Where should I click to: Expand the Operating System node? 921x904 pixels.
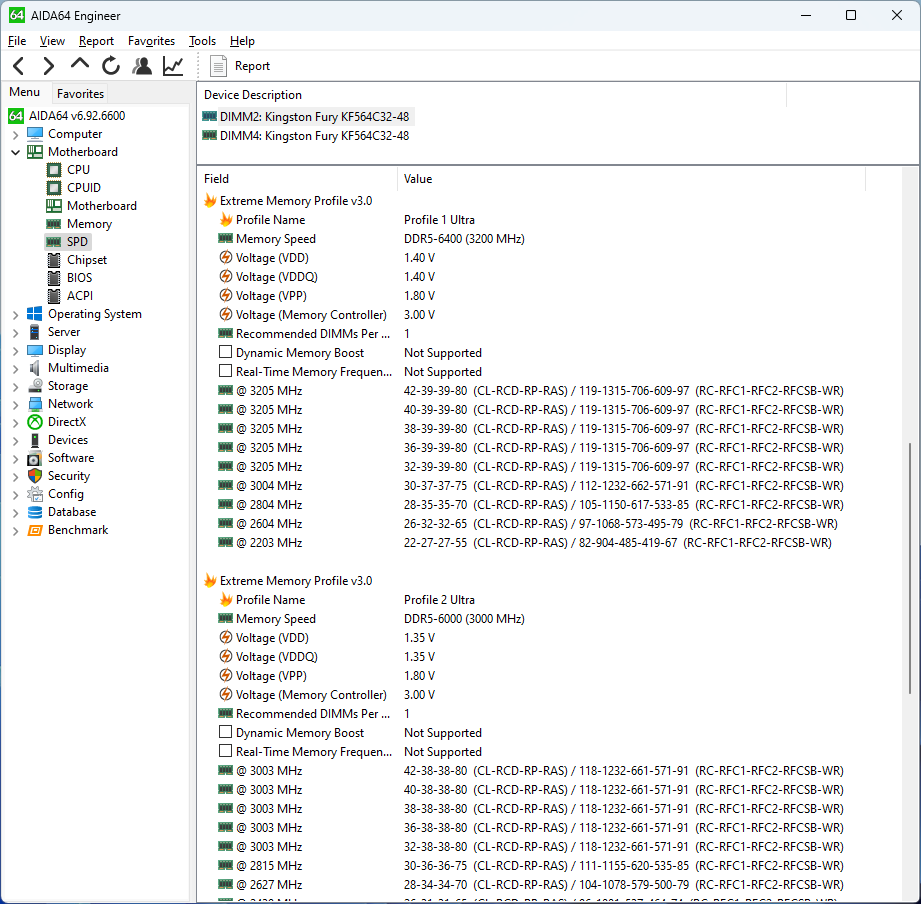click(15, 315)
